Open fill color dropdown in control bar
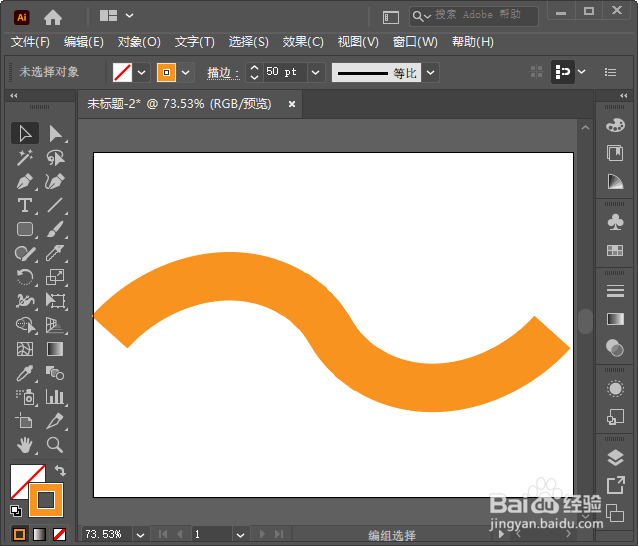Screen dimensions: 638x546 142,73
